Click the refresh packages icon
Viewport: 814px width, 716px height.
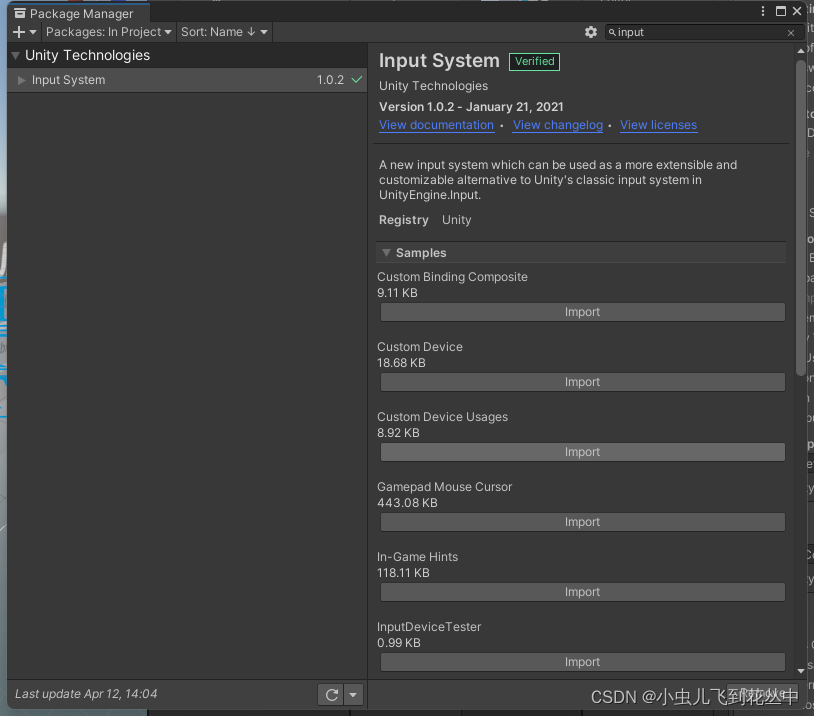(331, 694)
